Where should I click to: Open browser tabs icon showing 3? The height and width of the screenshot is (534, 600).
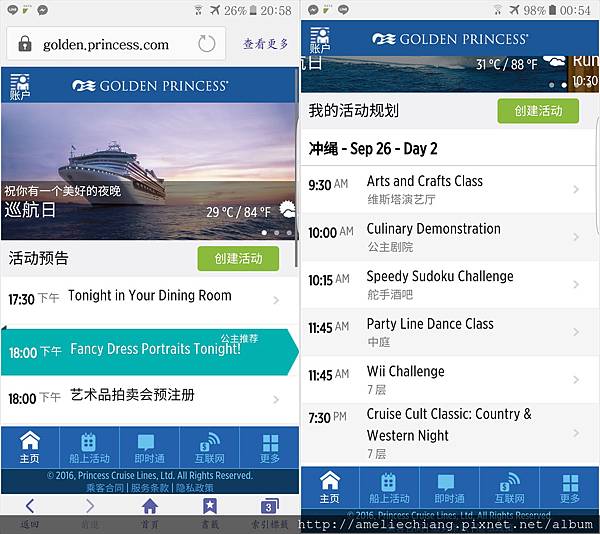pos(270,506)
